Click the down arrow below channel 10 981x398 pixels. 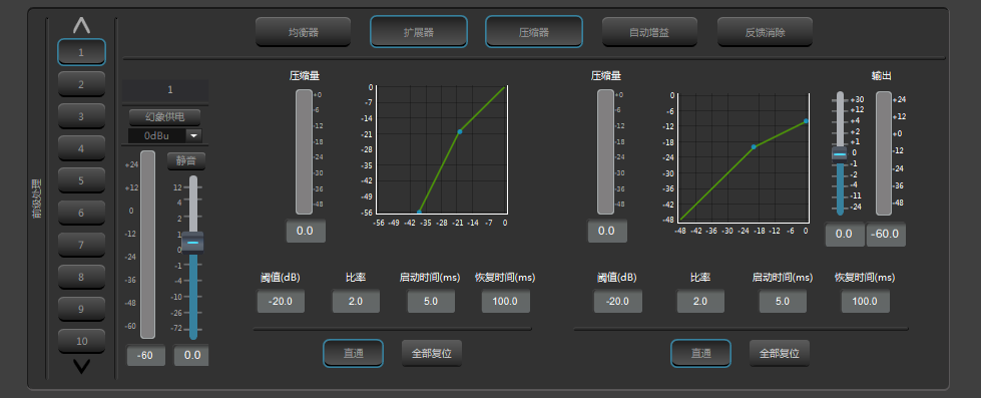pos(81,367)
